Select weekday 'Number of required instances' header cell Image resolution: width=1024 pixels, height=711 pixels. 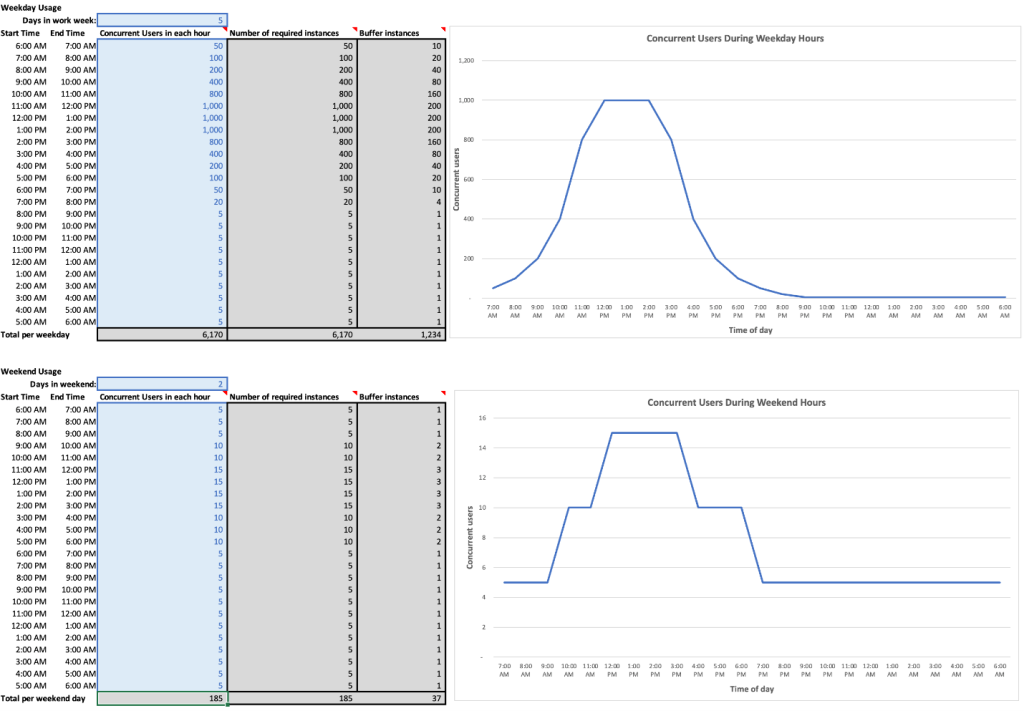coord(292,33)
